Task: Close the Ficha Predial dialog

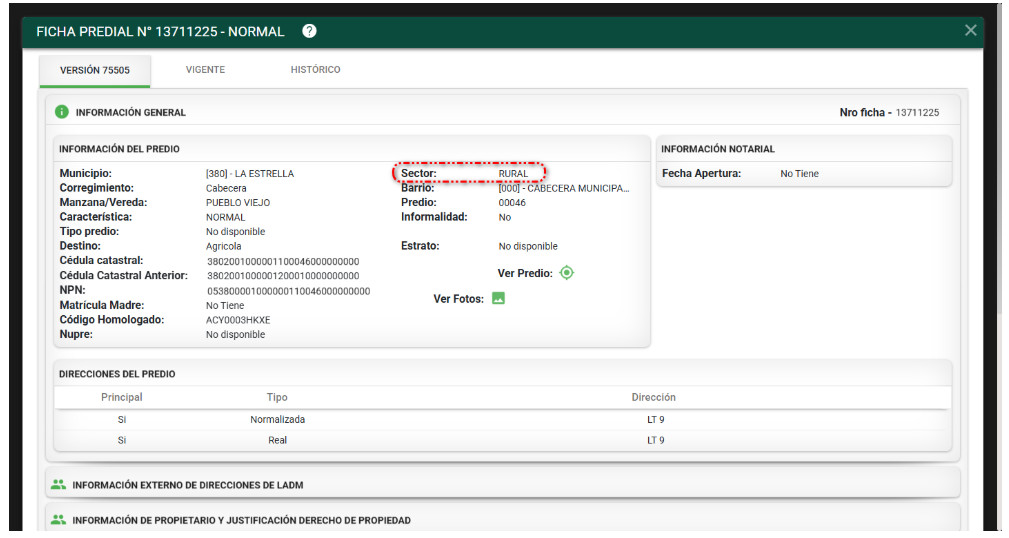Action: click(970, 30)
